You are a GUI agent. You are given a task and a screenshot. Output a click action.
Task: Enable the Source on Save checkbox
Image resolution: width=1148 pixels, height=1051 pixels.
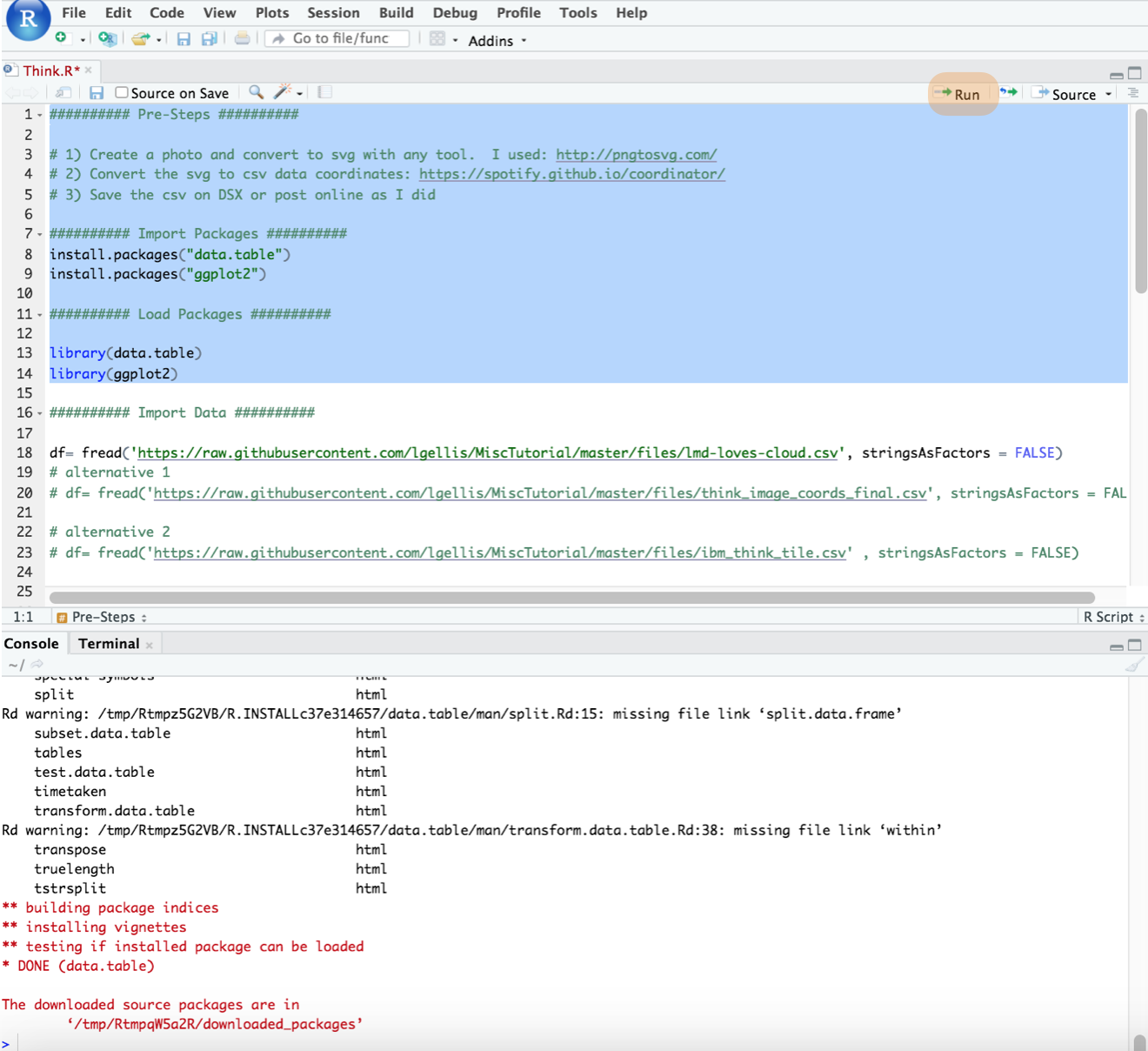[x=122, y=92]
